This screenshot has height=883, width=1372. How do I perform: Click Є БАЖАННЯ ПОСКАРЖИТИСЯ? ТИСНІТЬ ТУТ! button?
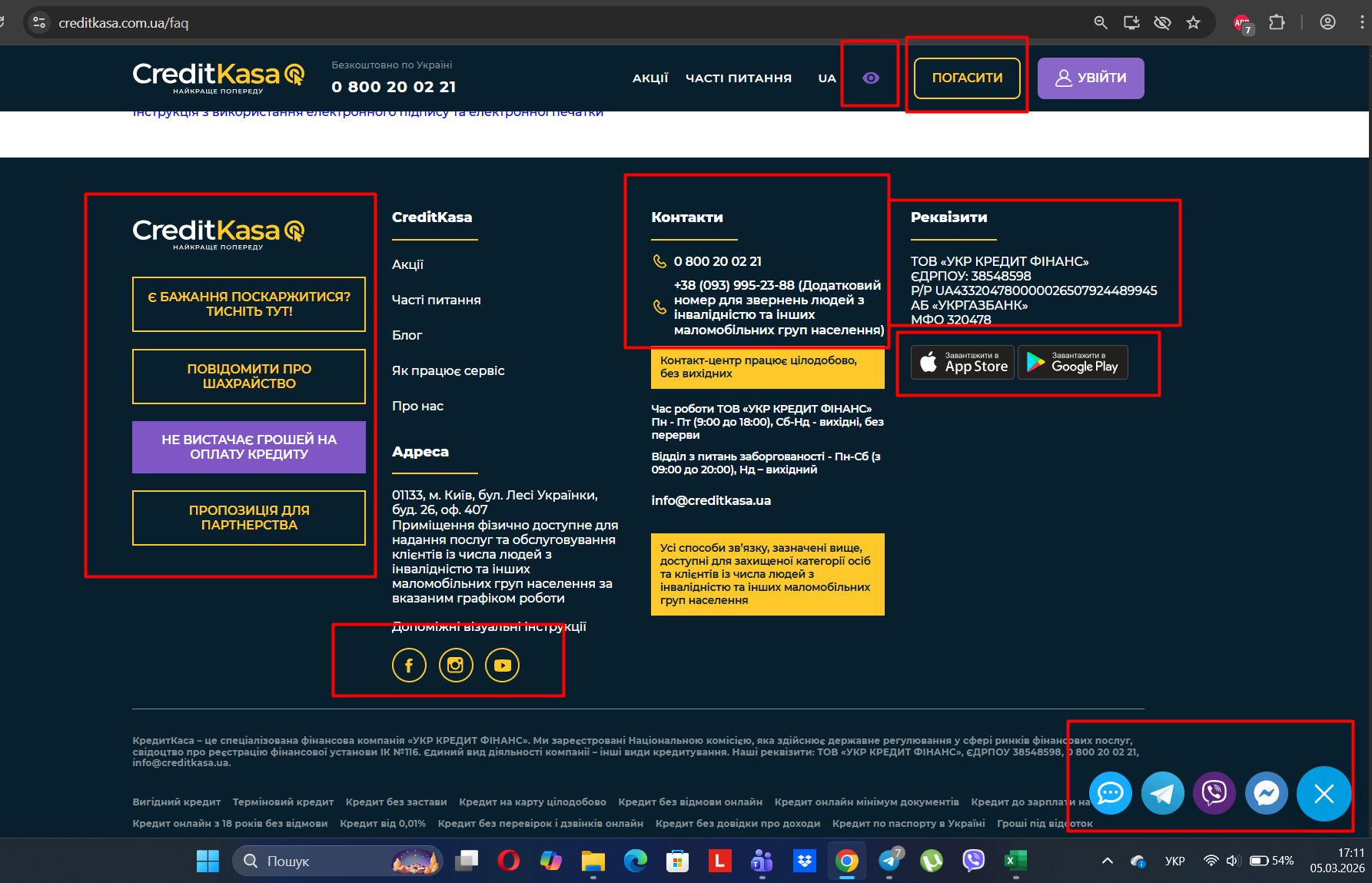[249, 304]
